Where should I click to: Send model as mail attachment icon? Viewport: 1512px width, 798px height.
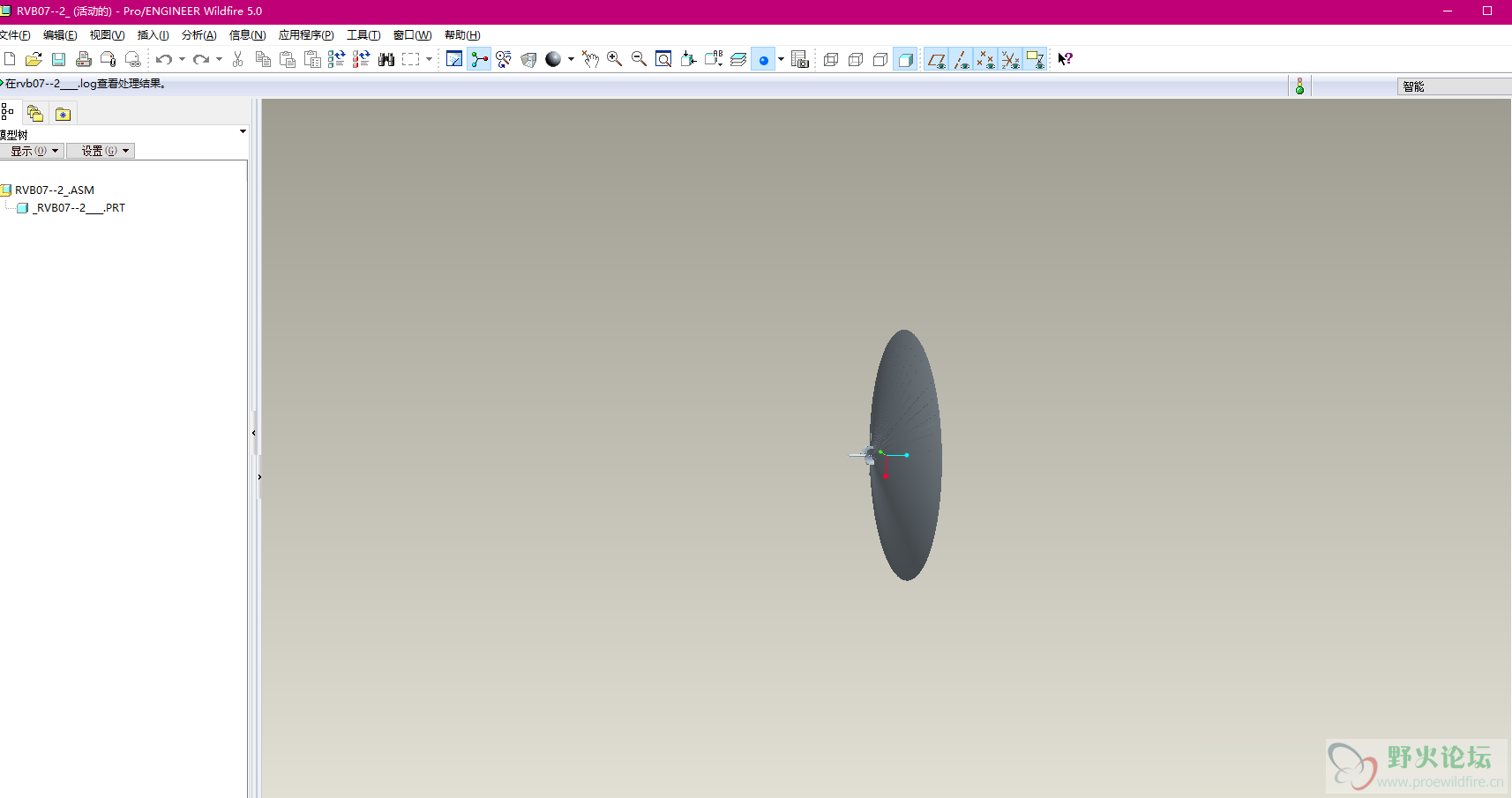pos(108,59)
